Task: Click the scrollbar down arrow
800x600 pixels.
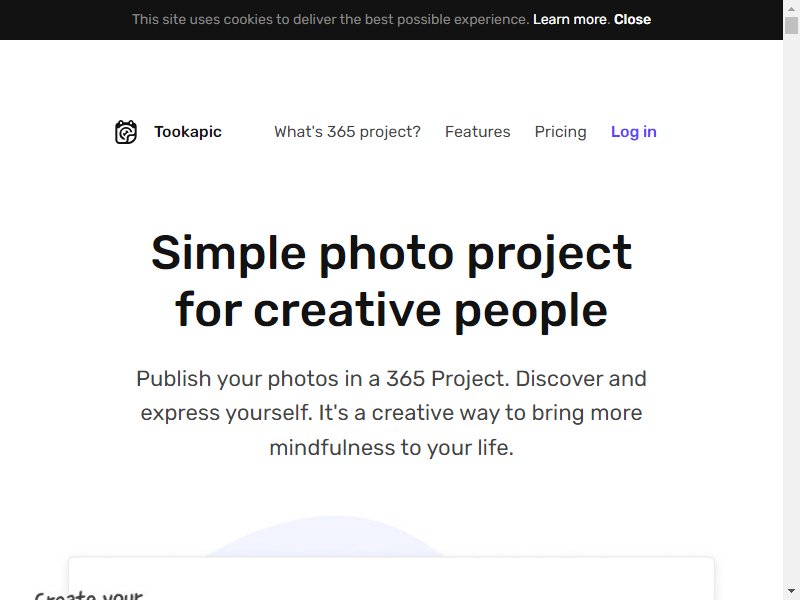Action: coord(791,592)
